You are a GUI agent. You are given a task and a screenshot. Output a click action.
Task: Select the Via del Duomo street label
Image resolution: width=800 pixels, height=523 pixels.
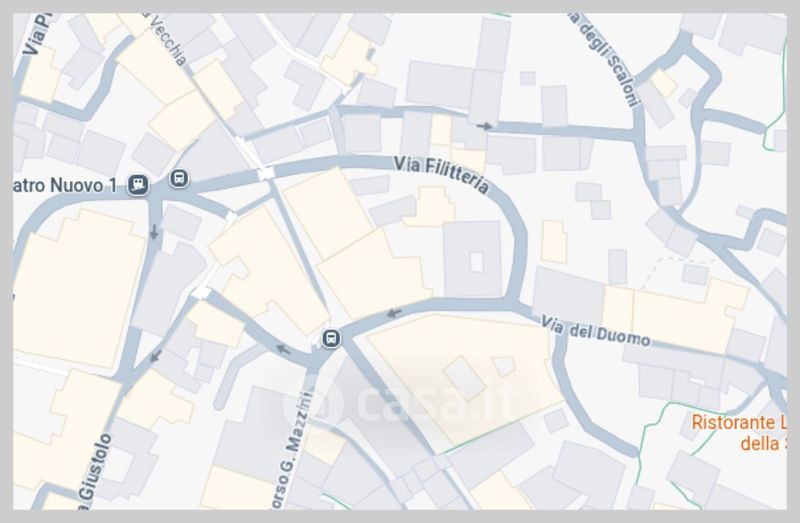595,332
